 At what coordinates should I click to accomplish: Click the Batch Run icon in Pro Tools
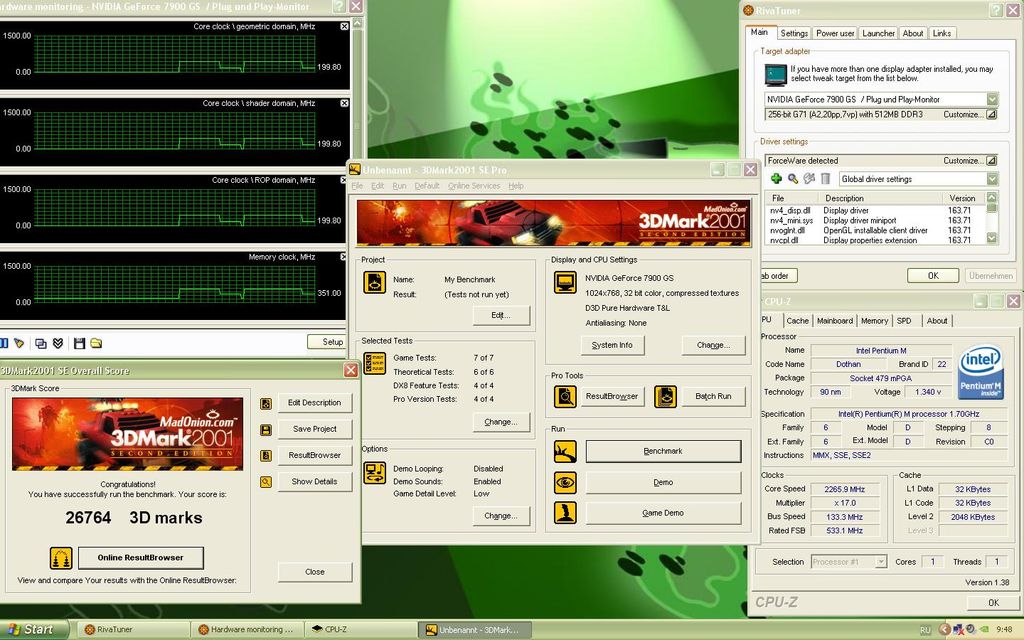(x=665, y=396)
